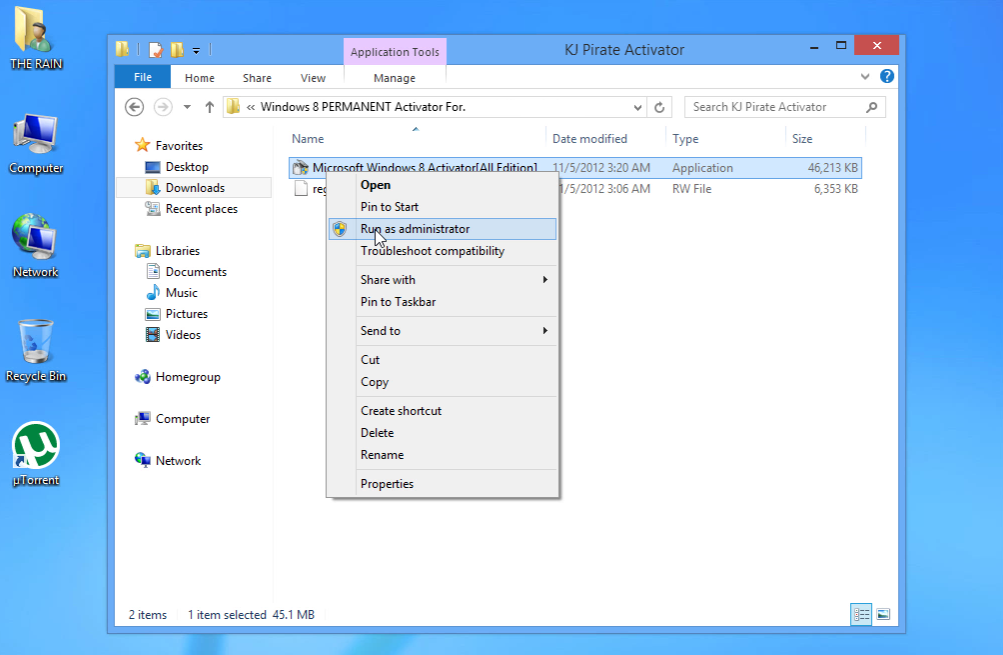The width and height of the screenshot is (1003, 655).
Task: Click the address bar path text
Action: click(363, 107)
